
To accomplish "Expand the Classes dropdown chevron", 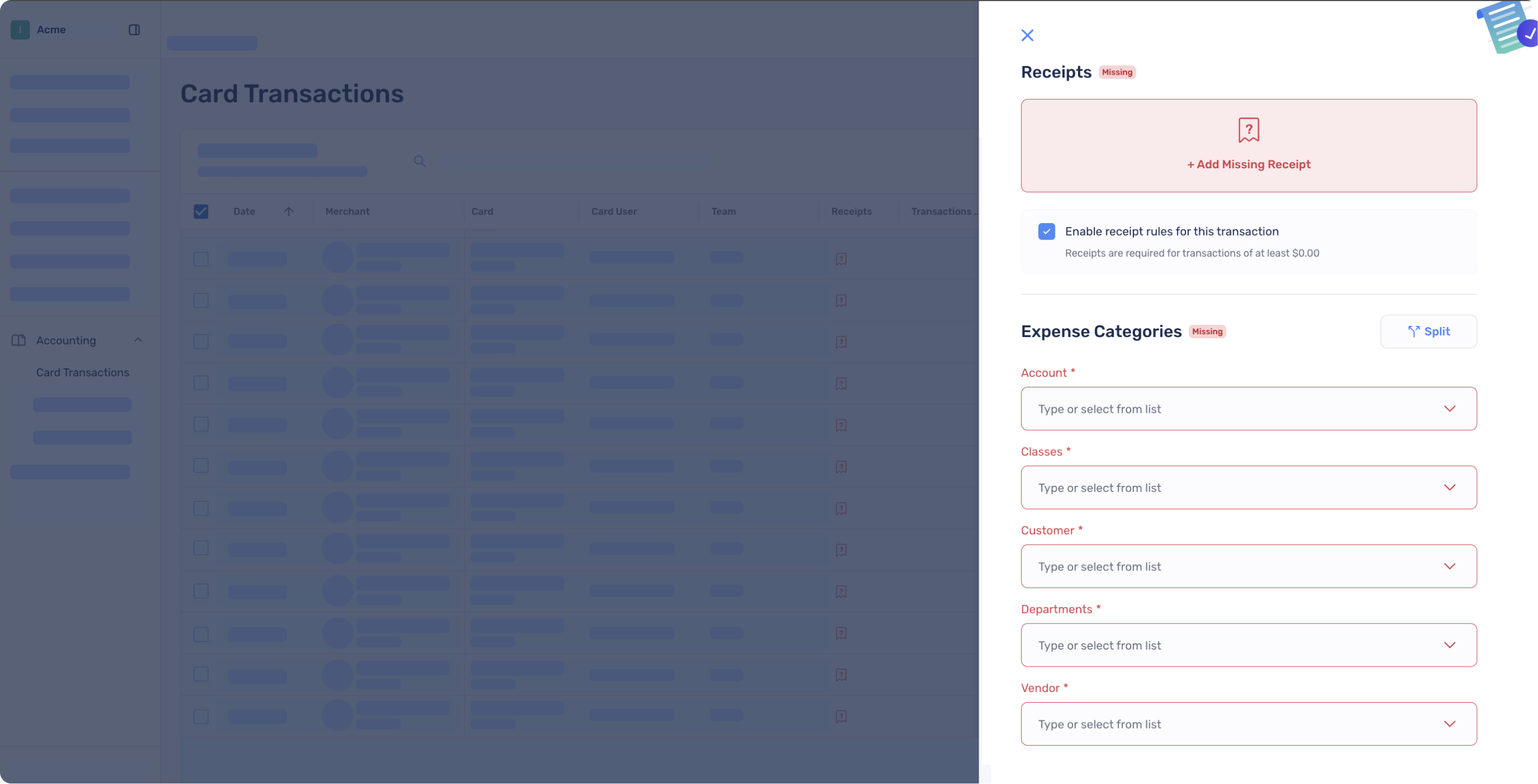I will coord(1449,487).
